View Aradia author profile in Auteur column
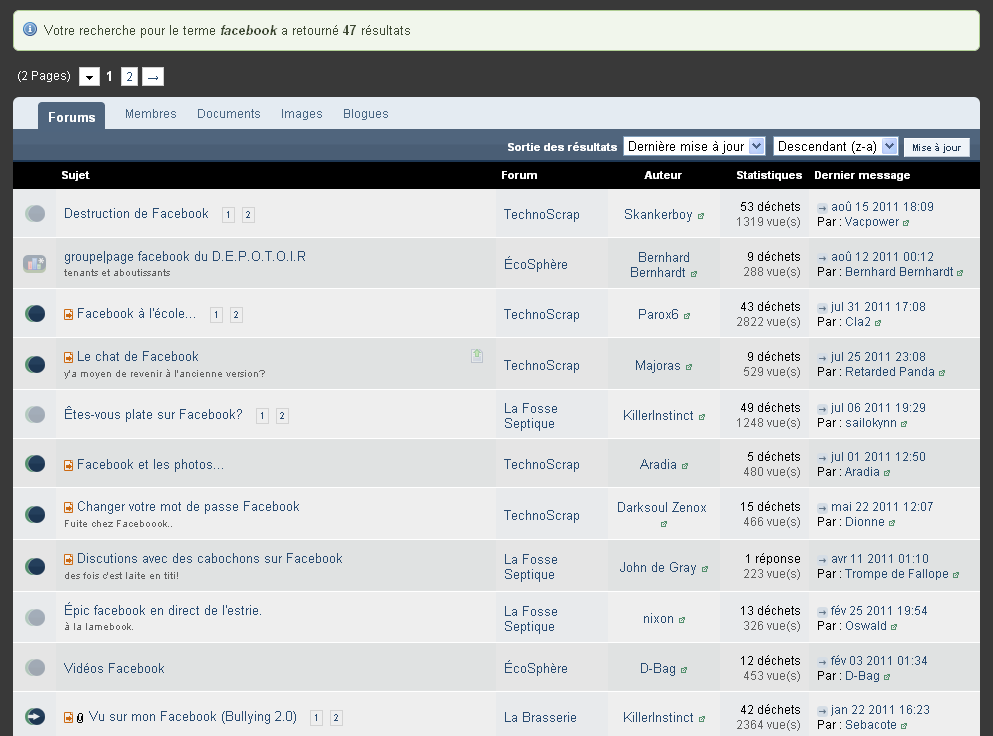Viewport: 993px width, 736px height. tap(658, 464)
